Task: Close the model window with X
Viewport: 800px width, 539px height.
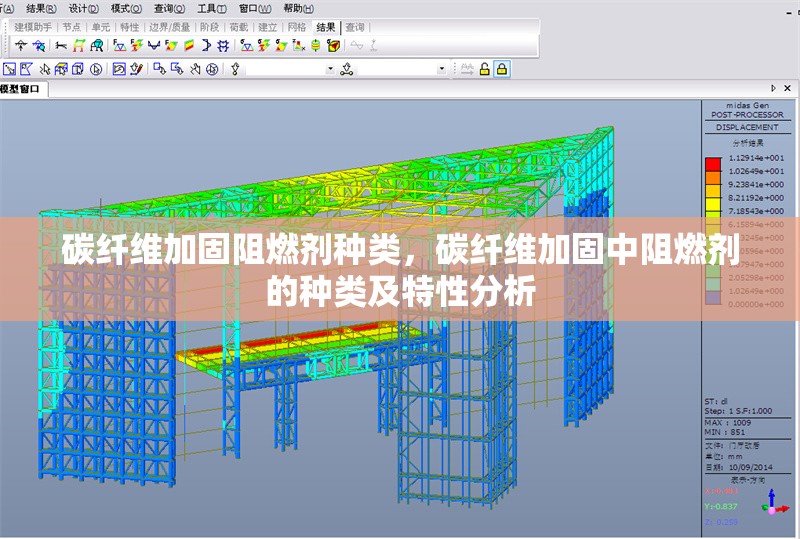Action: [787, 88]
